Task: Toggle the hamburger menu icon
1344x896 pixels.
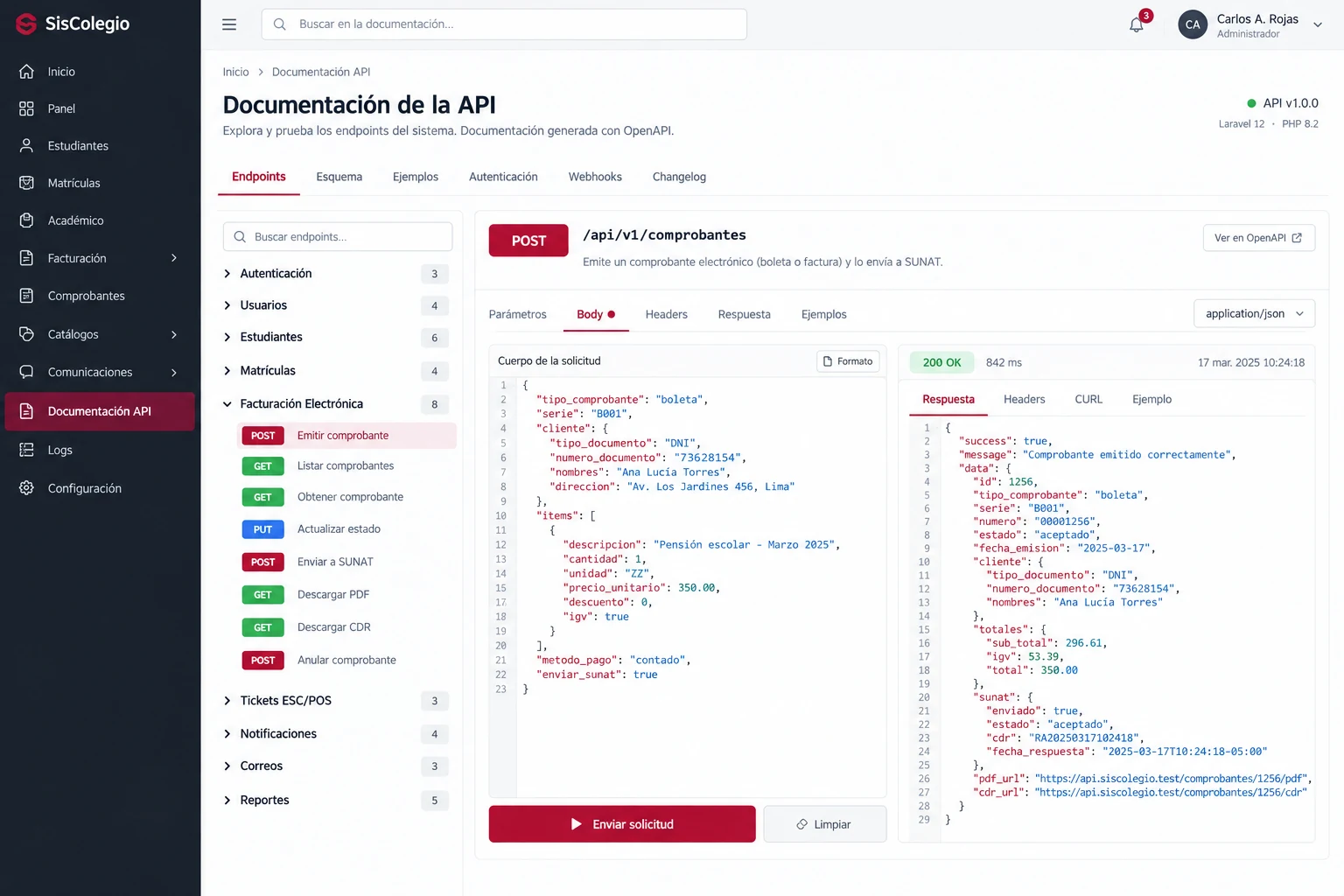Action: coord(229,24)
